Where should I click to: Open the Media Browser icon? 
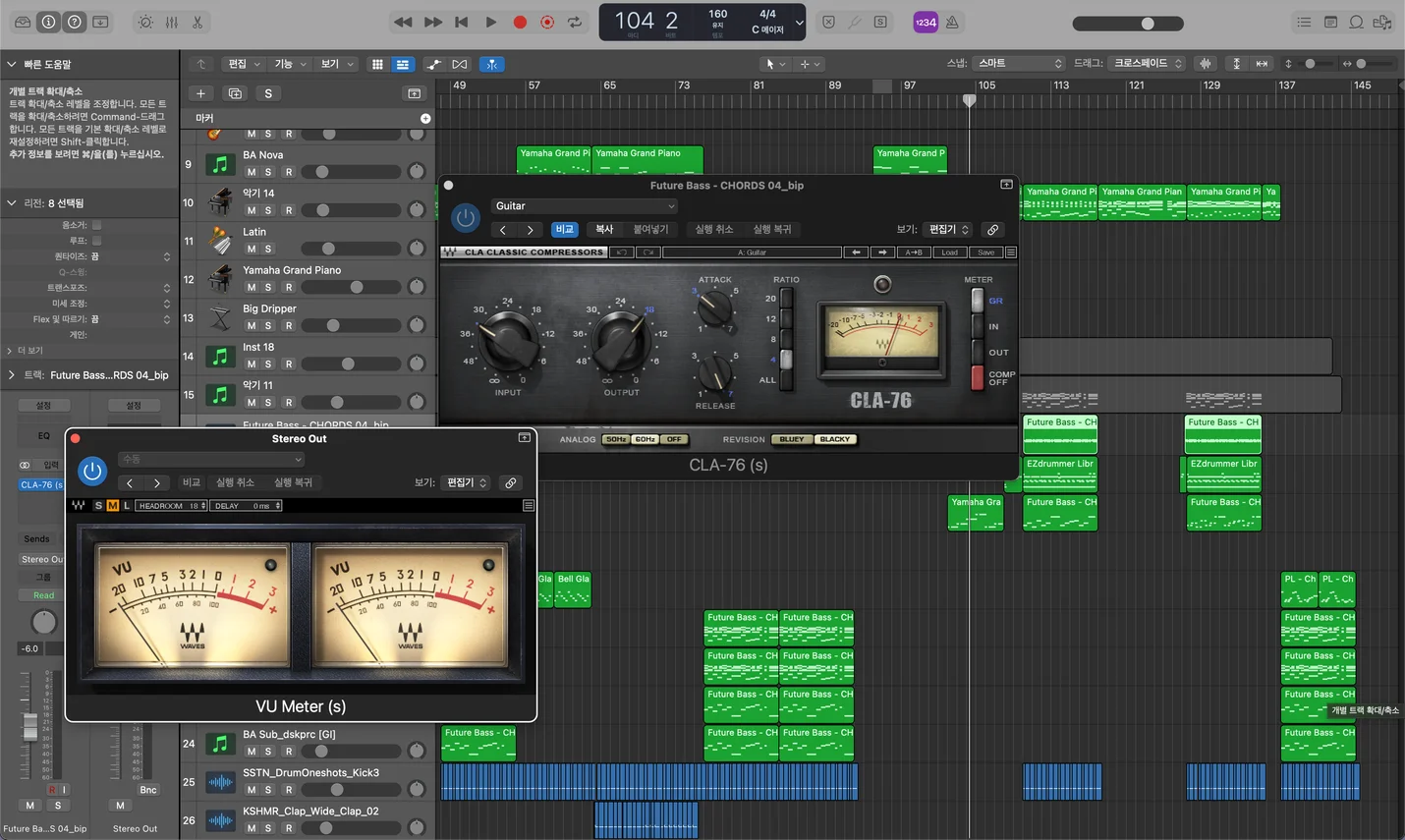tap(1382, 22)
